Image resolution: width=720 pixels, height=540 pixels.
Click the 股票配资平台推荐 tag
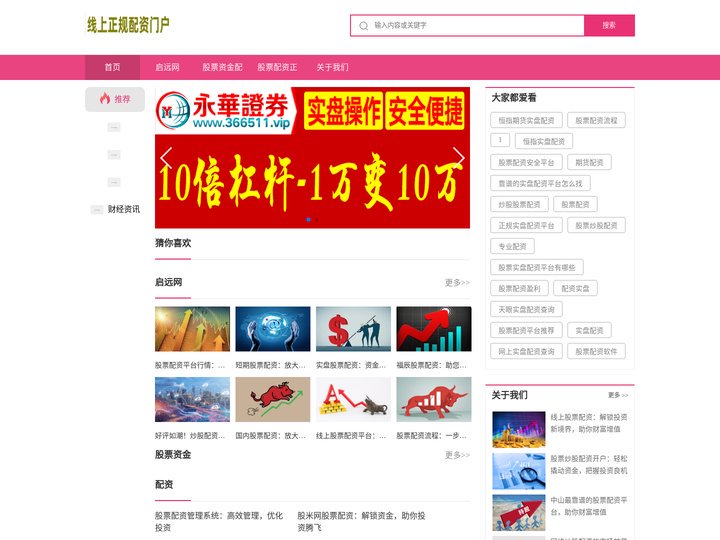(x=526, y=331)
